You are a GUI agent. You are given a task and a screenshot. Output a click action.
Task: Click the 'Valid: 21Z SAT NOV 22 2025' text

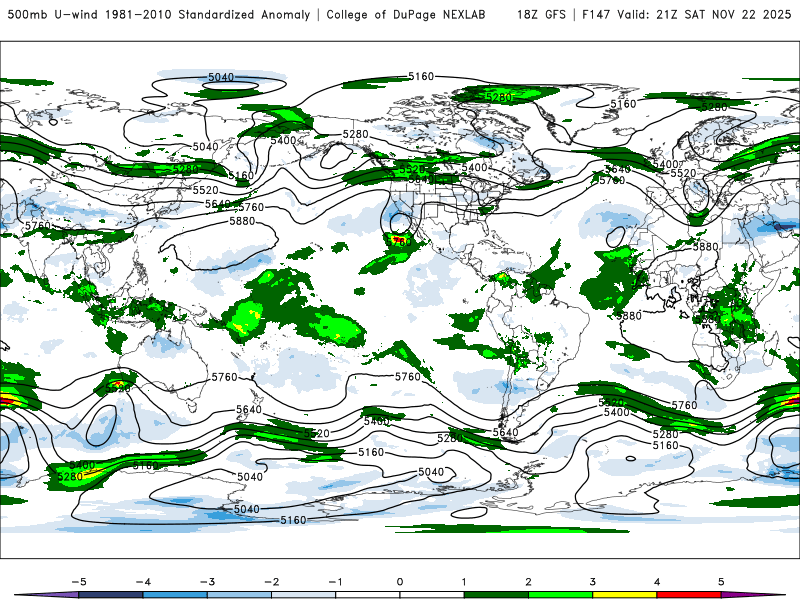click(704, 14)
